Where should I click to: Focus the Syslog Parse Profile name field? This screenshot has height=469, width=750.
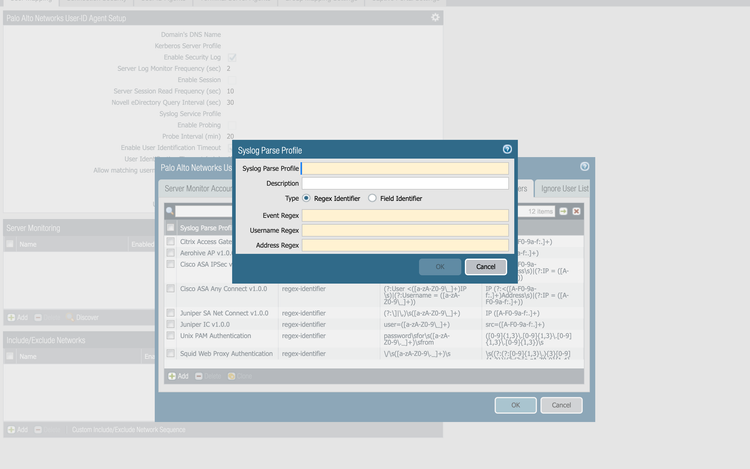[x=405, y=168]
